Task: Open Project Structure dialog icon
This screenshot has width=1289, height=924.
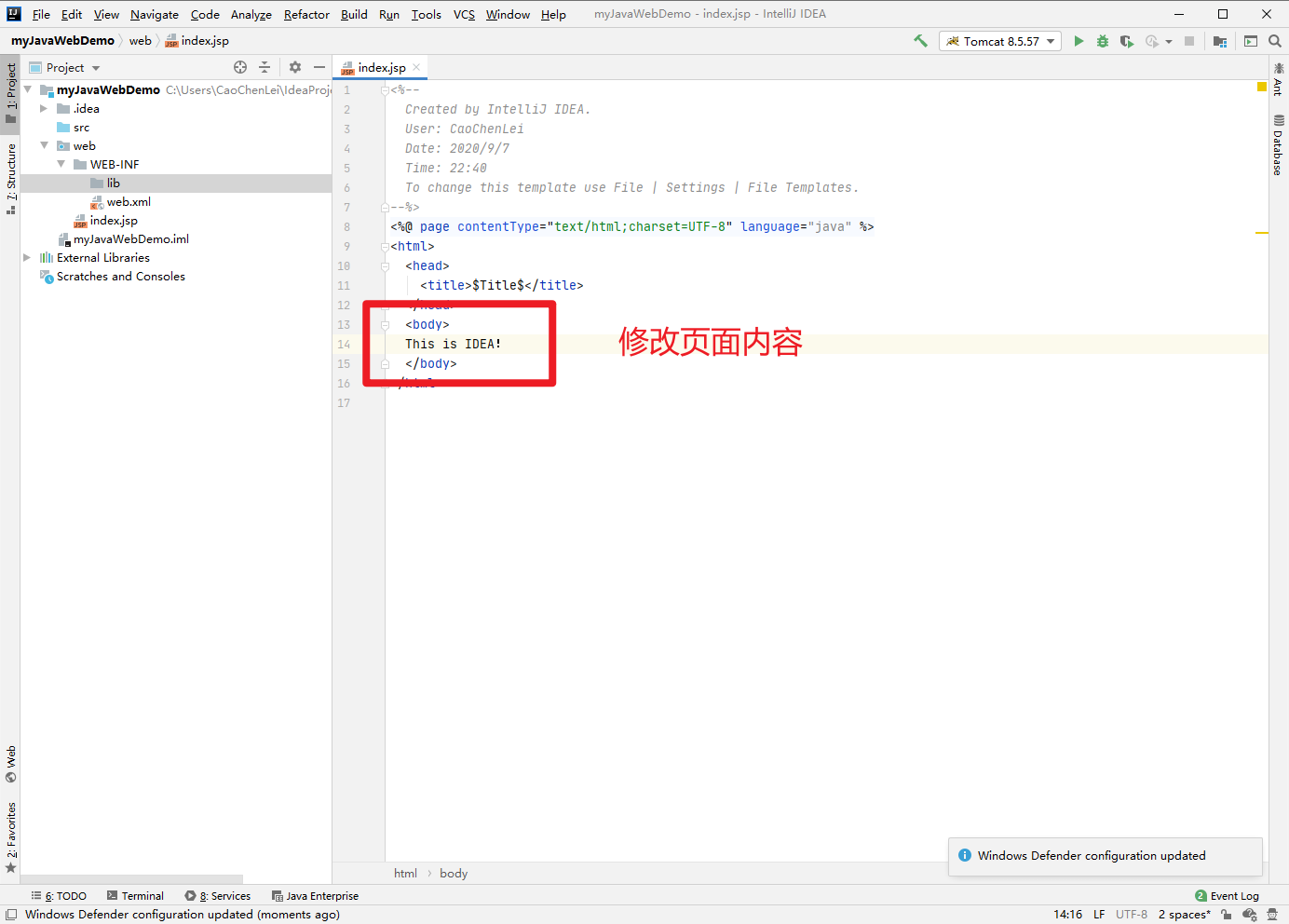Action: (1220, 41)
